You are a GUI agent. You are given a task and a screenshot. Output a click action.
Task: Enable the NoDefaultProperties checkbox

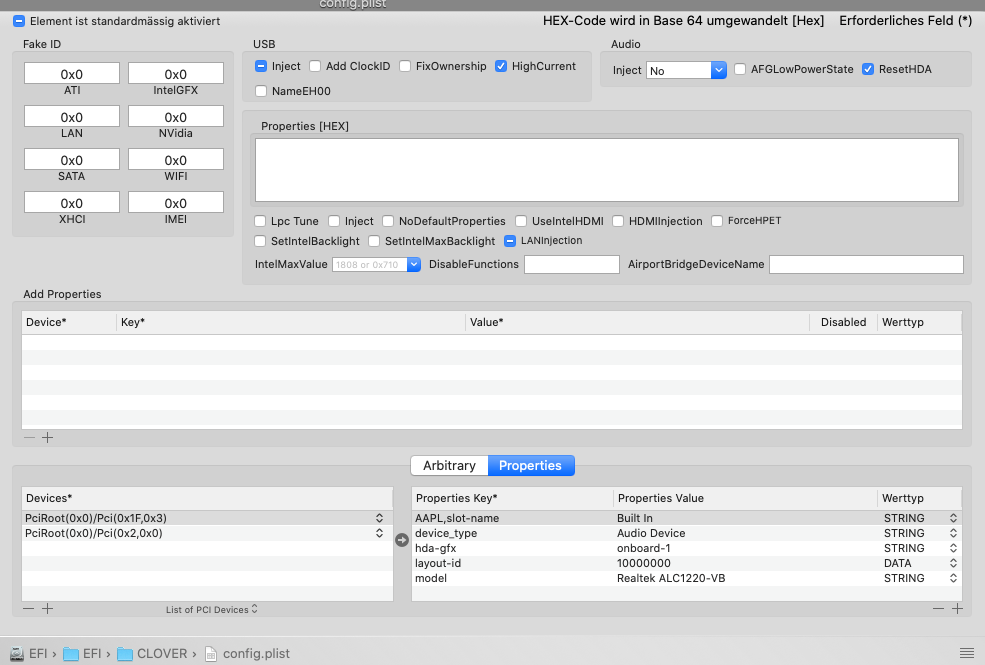click(x=388, y=221)
